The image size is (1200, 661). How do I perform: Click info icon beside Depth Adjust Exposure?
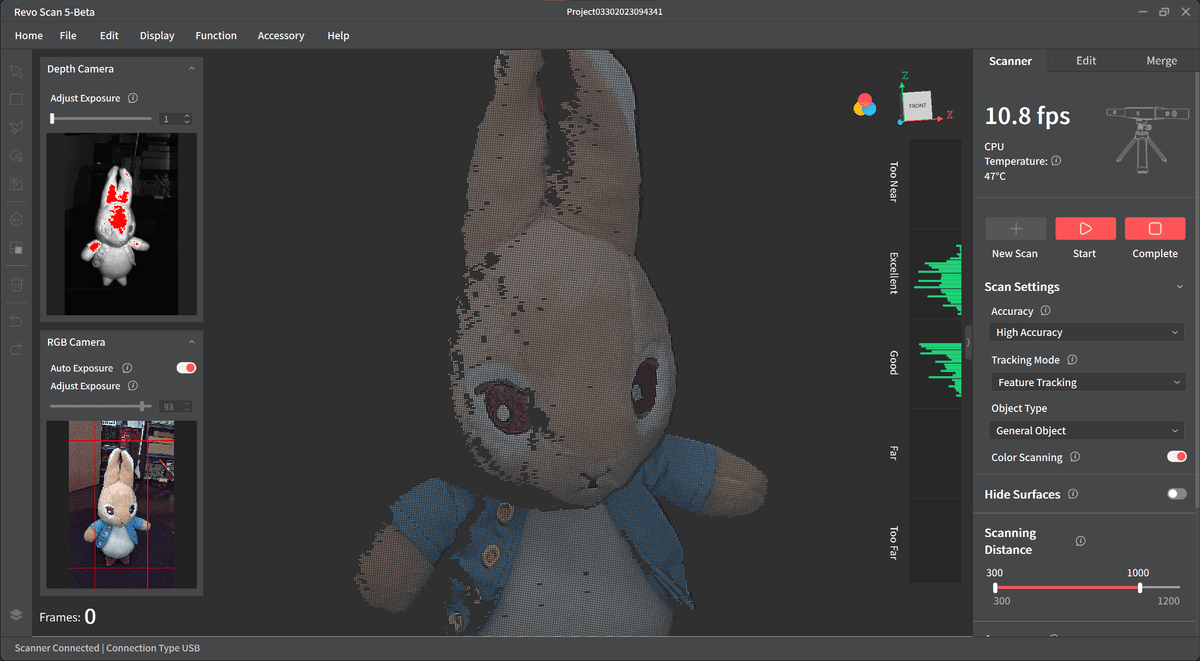coord(133,98)
